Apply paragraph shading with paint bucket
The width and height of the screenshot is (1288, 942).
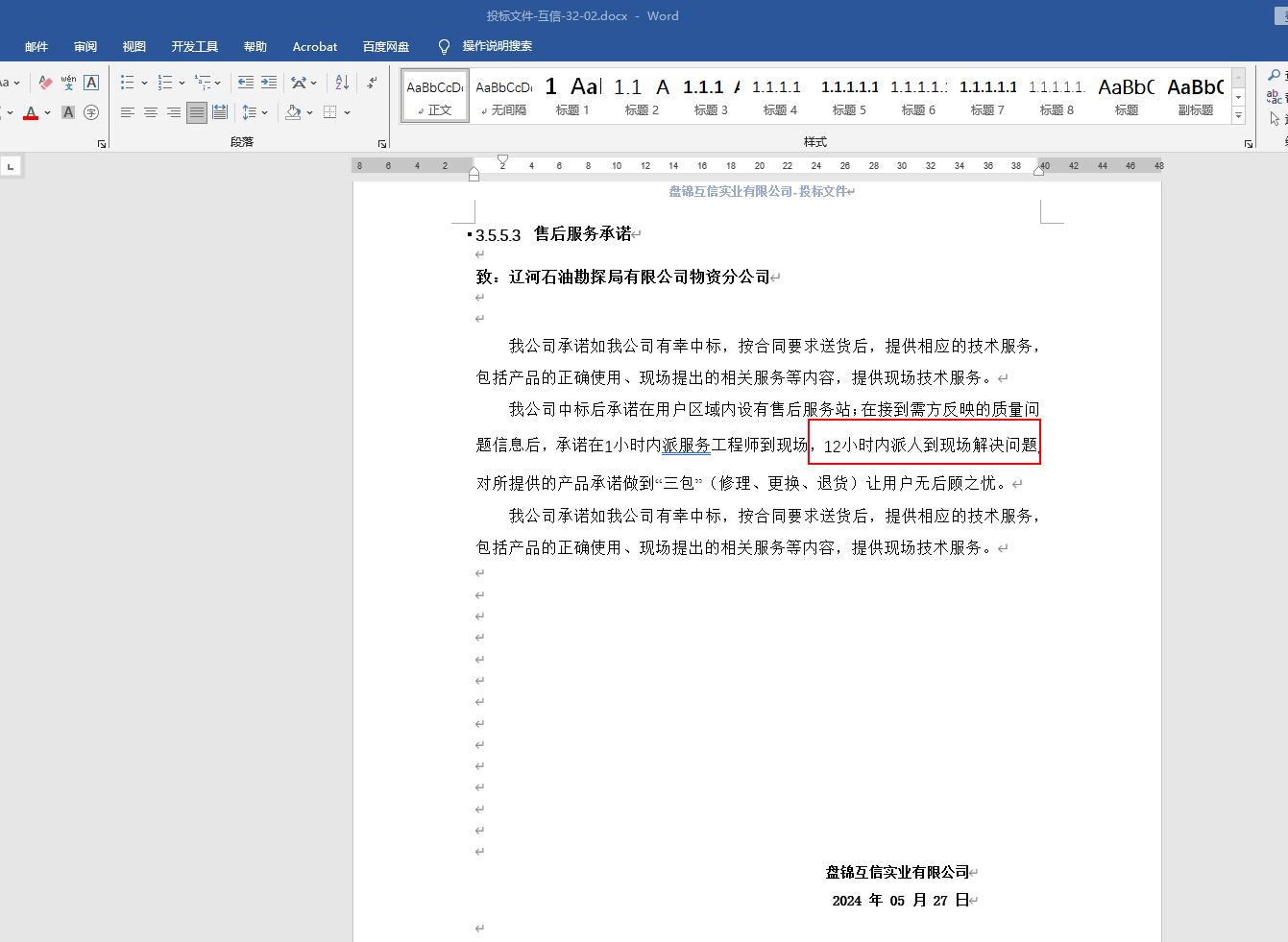click(293, 112)
